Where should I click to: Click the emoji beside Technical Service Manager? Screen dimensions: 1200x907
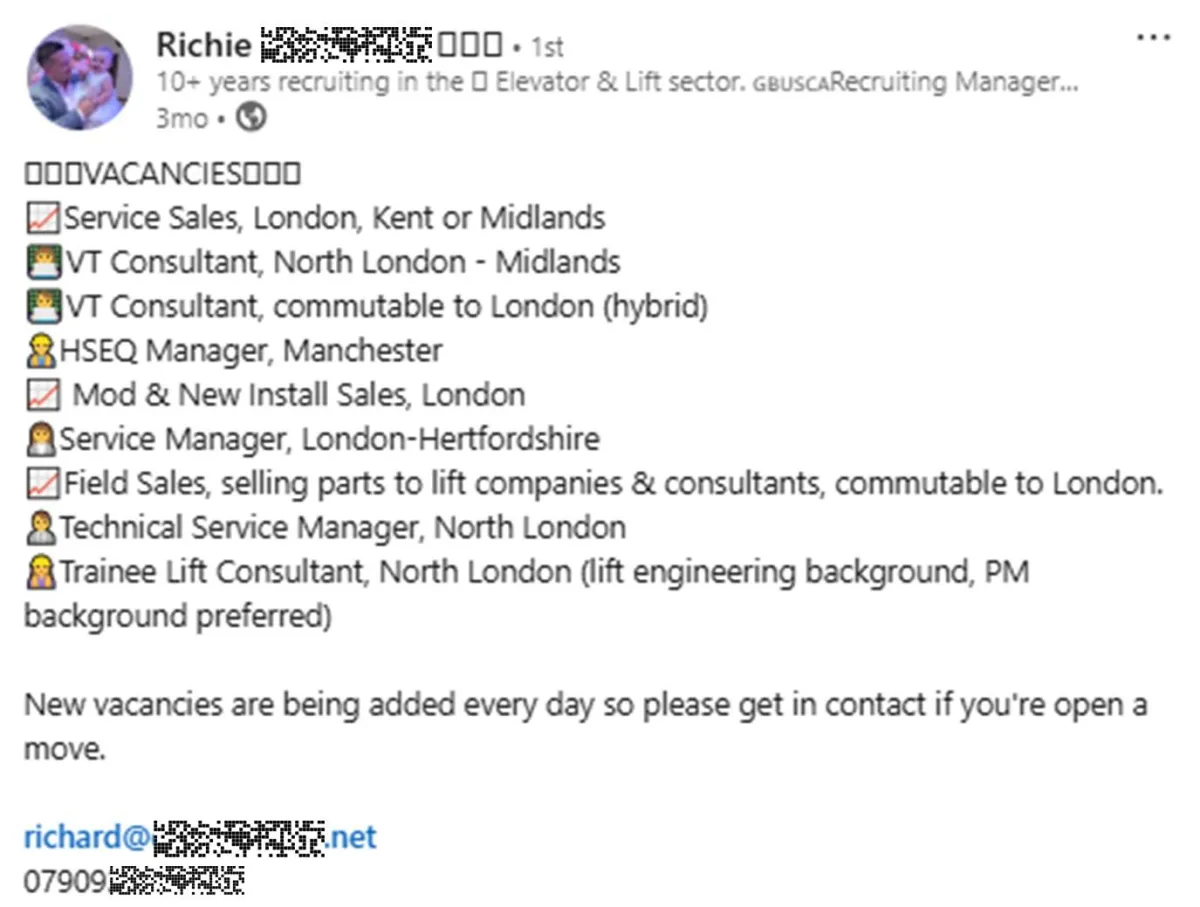(x=42, y=527)
